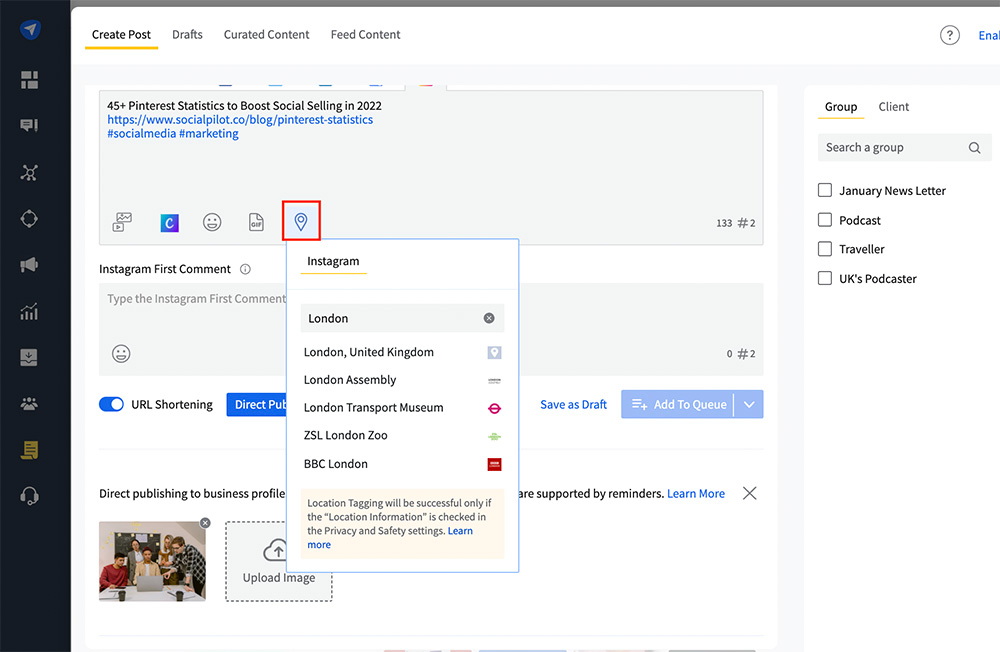
Task: Click the GIF file icon
Action: click(256, 222)
